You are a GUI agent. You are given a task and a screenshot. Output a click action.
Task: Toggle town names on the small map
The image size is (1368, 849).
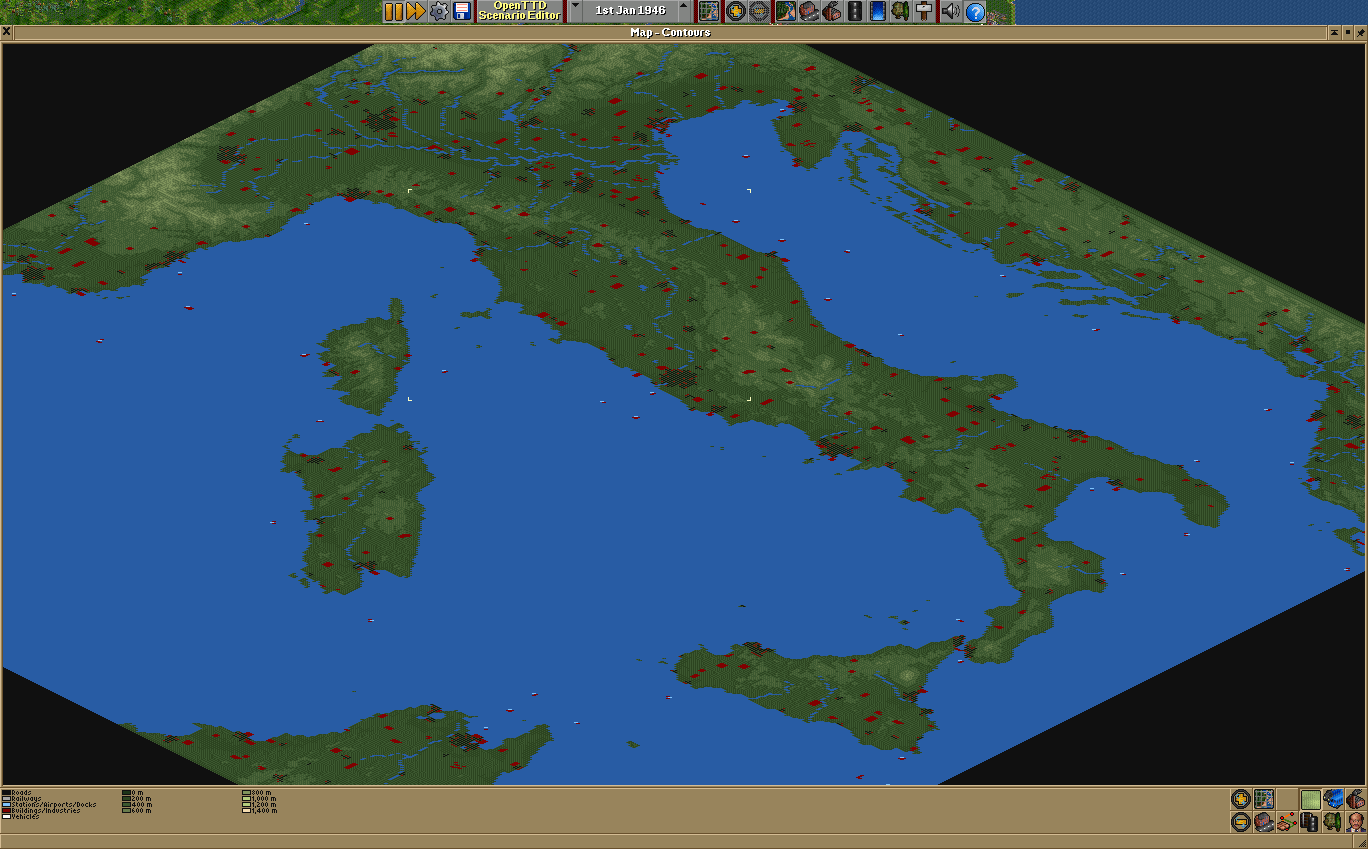point(1264,822)
